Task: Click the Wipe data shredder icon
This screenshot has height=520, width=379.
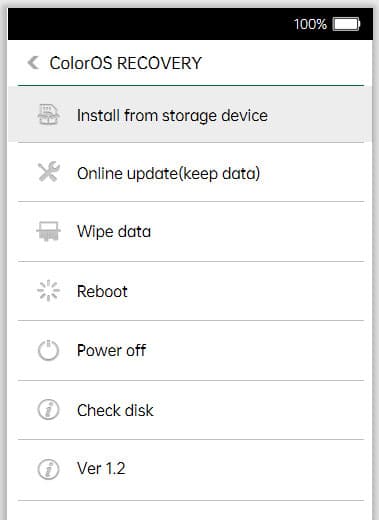Action: (x=48, y=231)
